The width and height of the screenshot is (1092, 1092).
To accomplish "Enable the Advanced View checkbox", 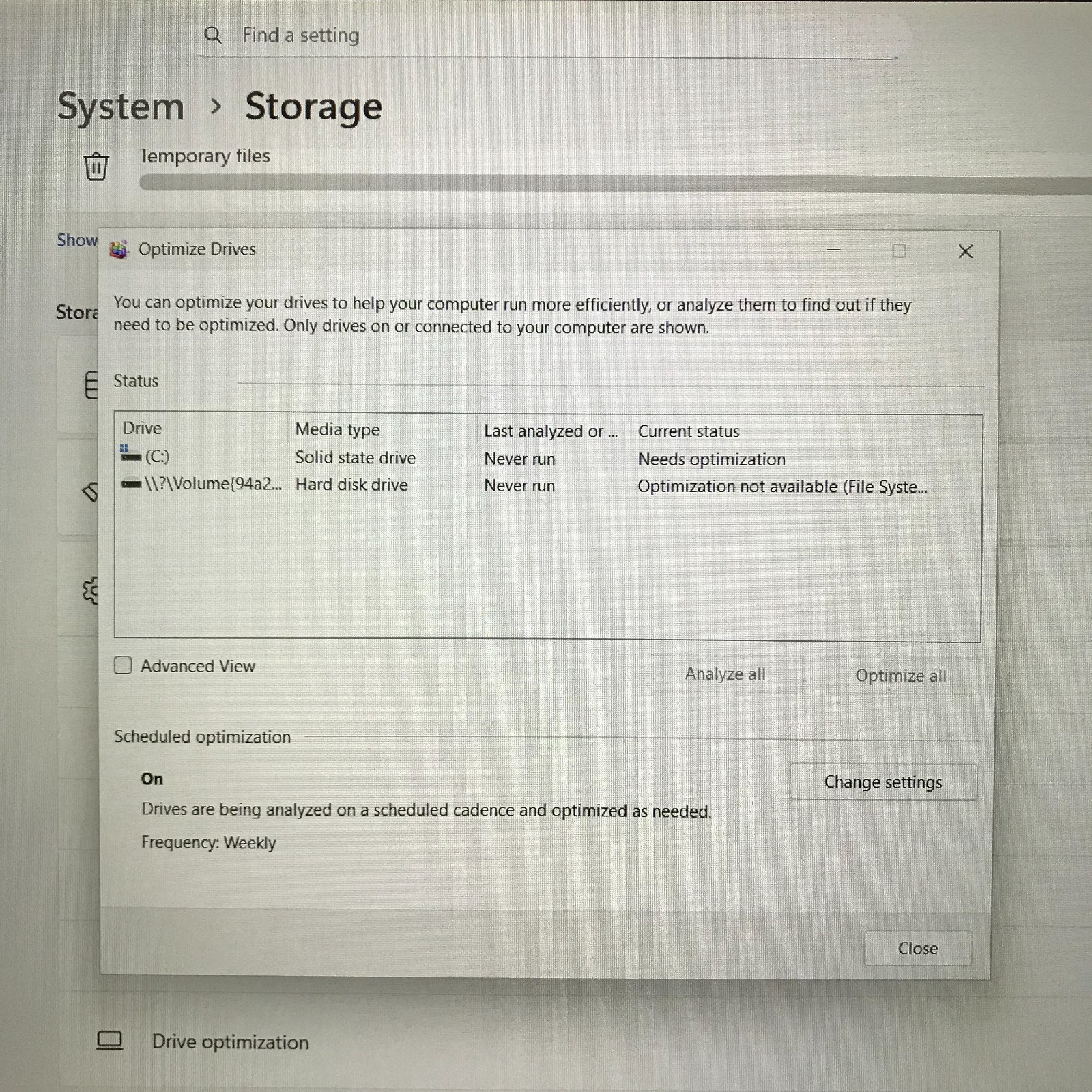I will [123, 665].
